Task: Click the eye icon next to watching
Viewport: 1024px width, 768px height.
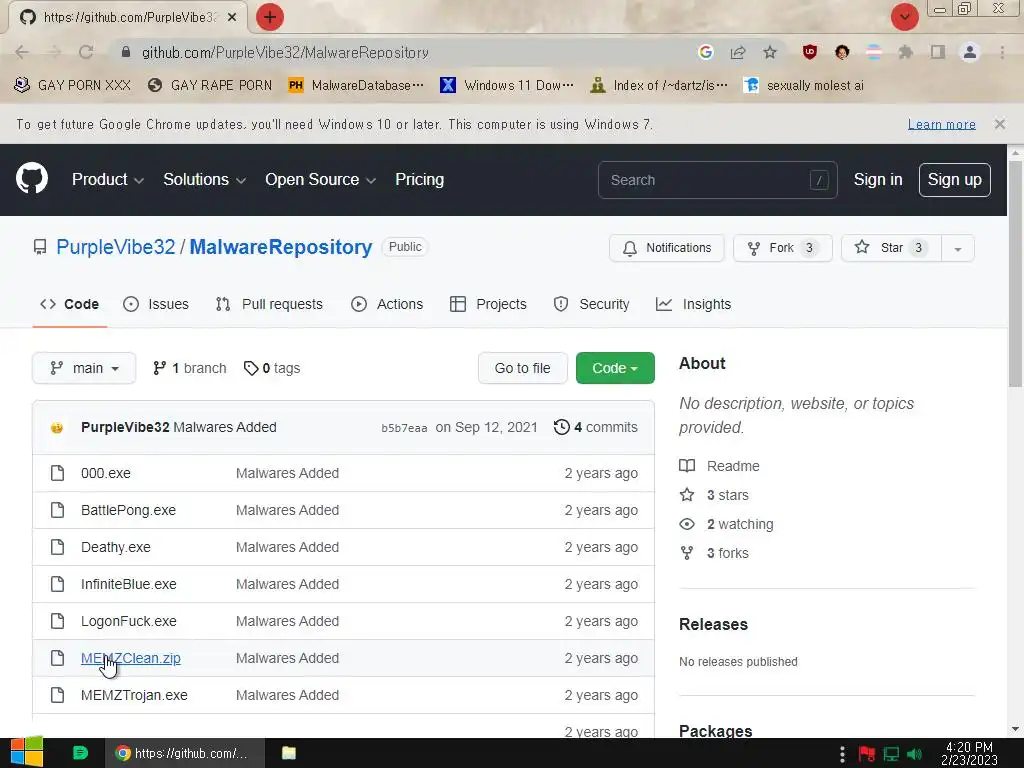Action: click(x=687, y=524)
